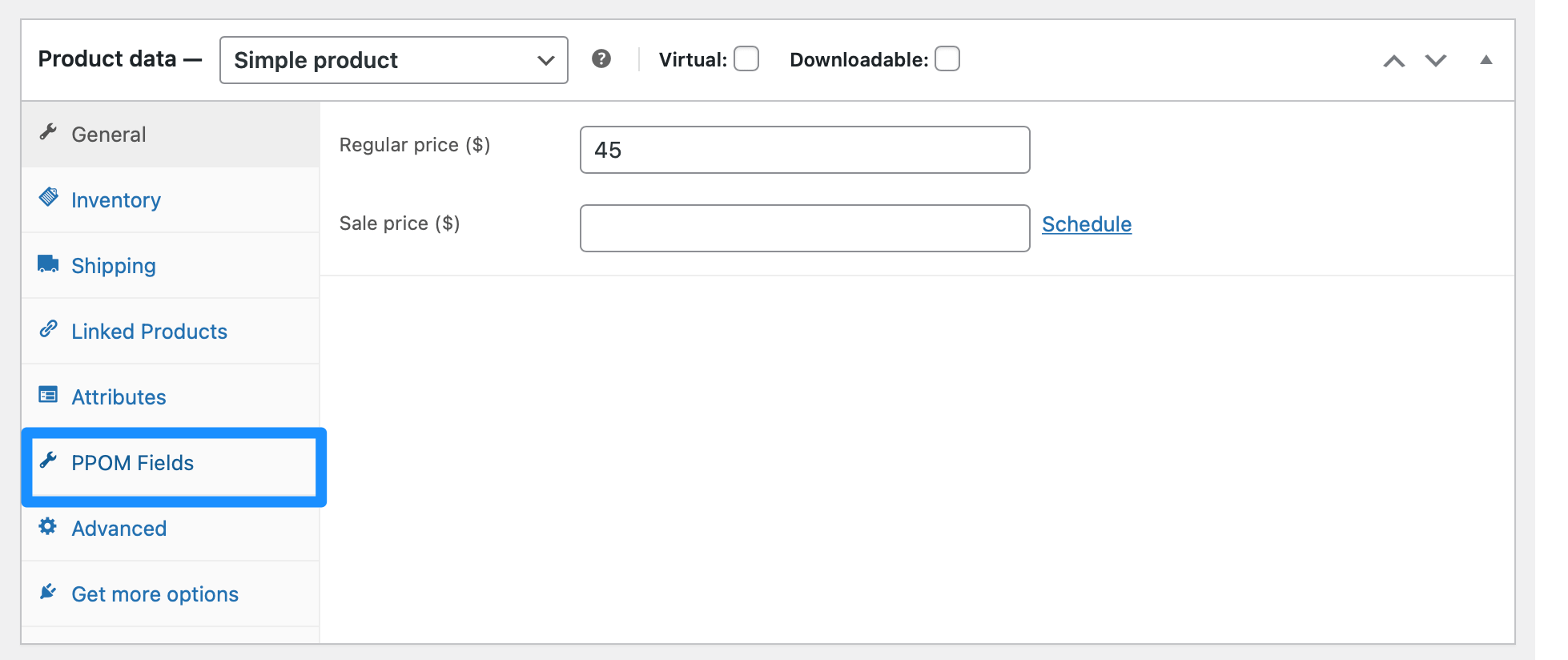Focus the Regular price field
The height and width of the screenshot is (660, 1568).
[805, 150]
